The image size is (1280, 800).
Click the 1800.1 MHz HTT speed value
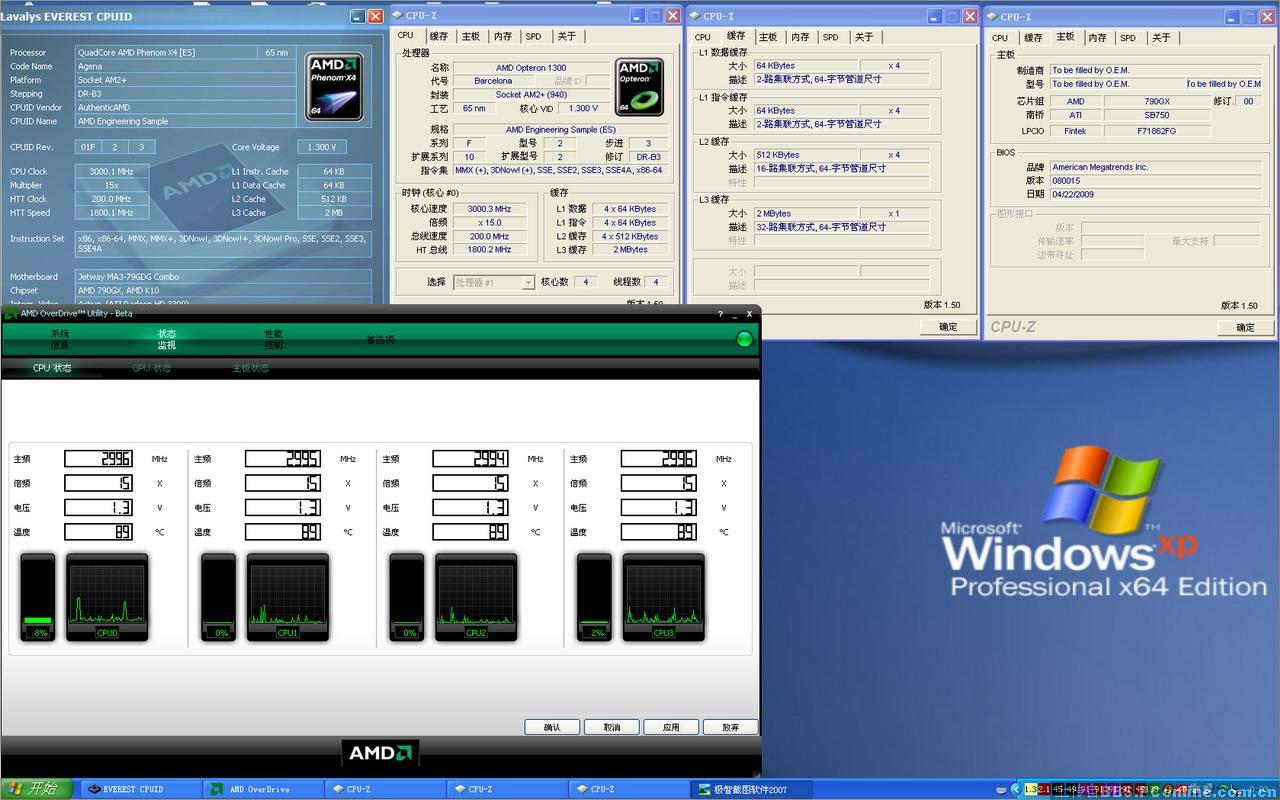tap(110, 213)
